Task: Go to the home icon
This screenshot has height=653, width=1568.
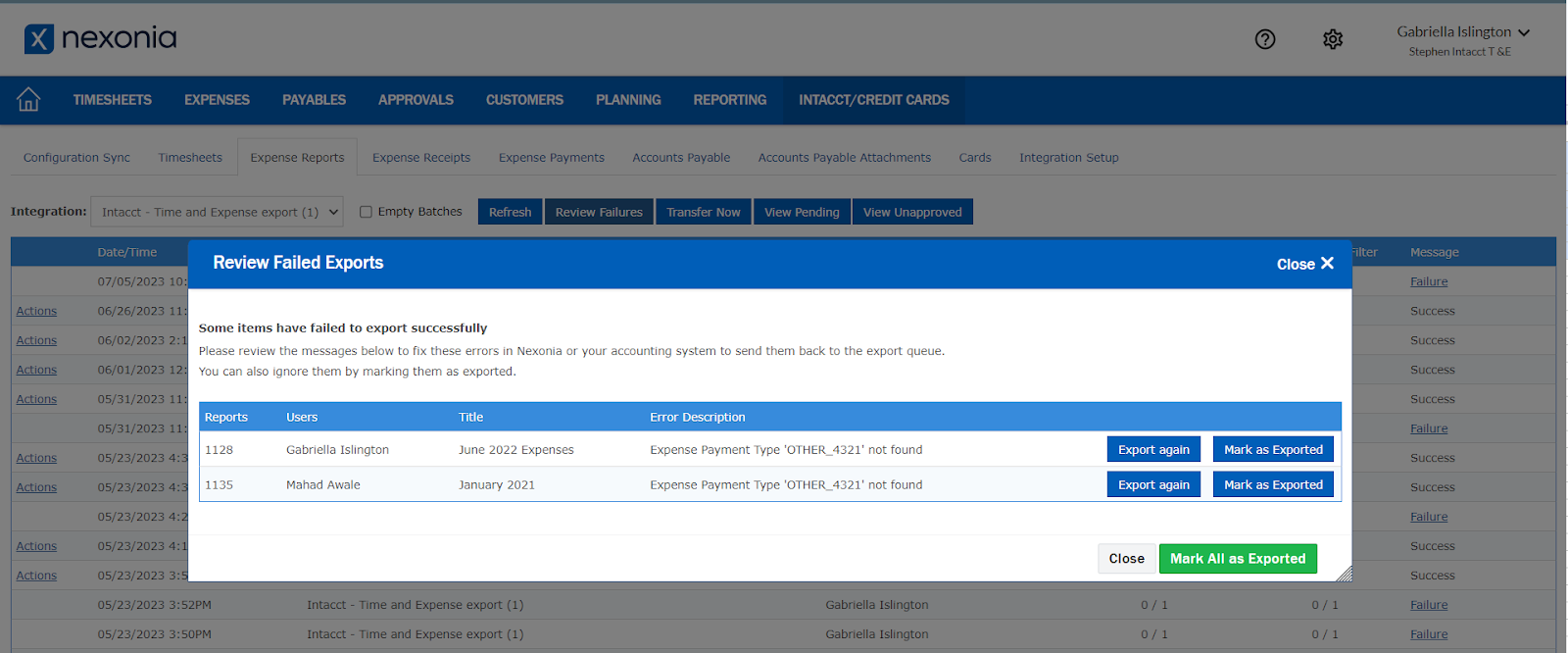Action: [x=28, y=100]
